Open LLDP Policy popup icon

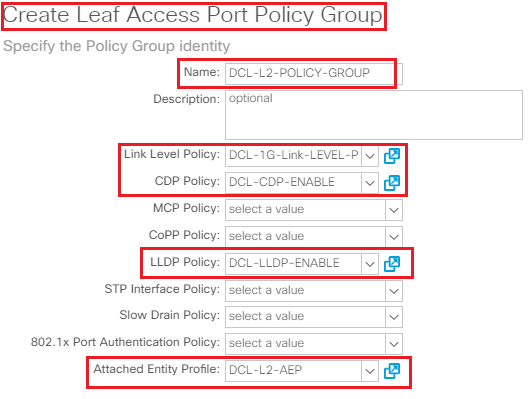[x=392, y=264]
